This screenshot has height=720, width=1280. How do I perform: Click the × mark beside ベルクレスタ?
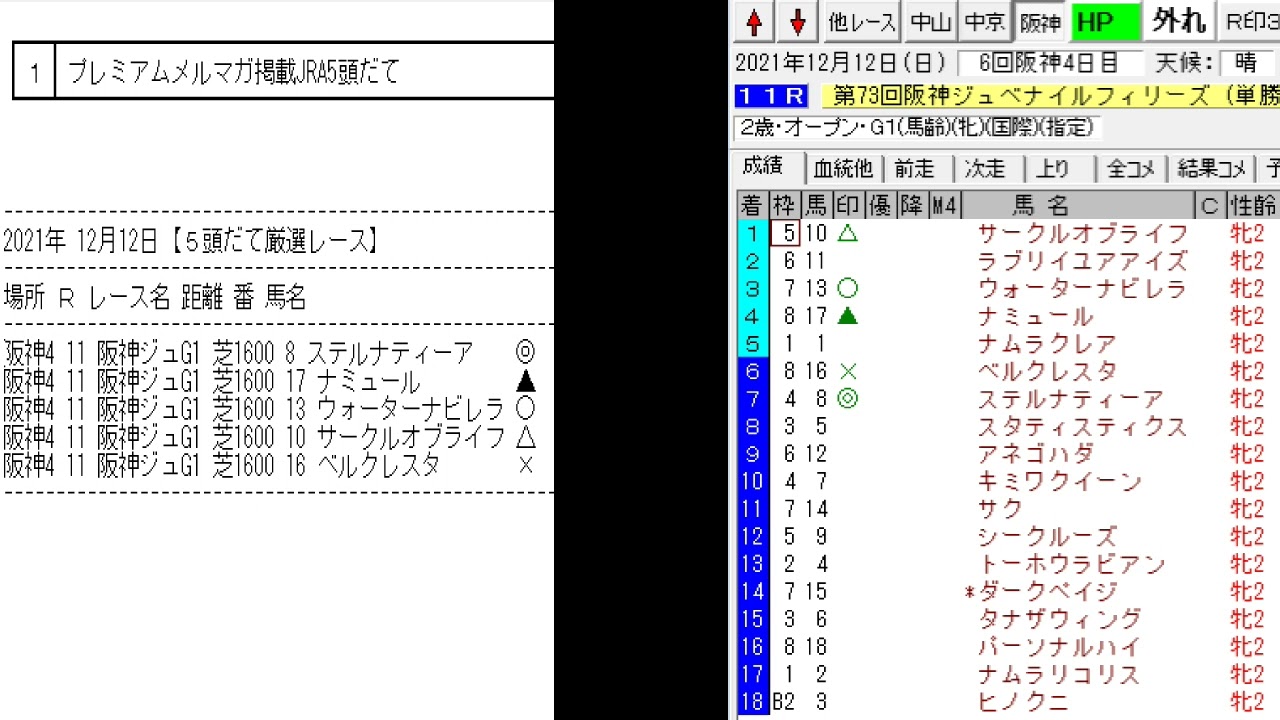848,372
